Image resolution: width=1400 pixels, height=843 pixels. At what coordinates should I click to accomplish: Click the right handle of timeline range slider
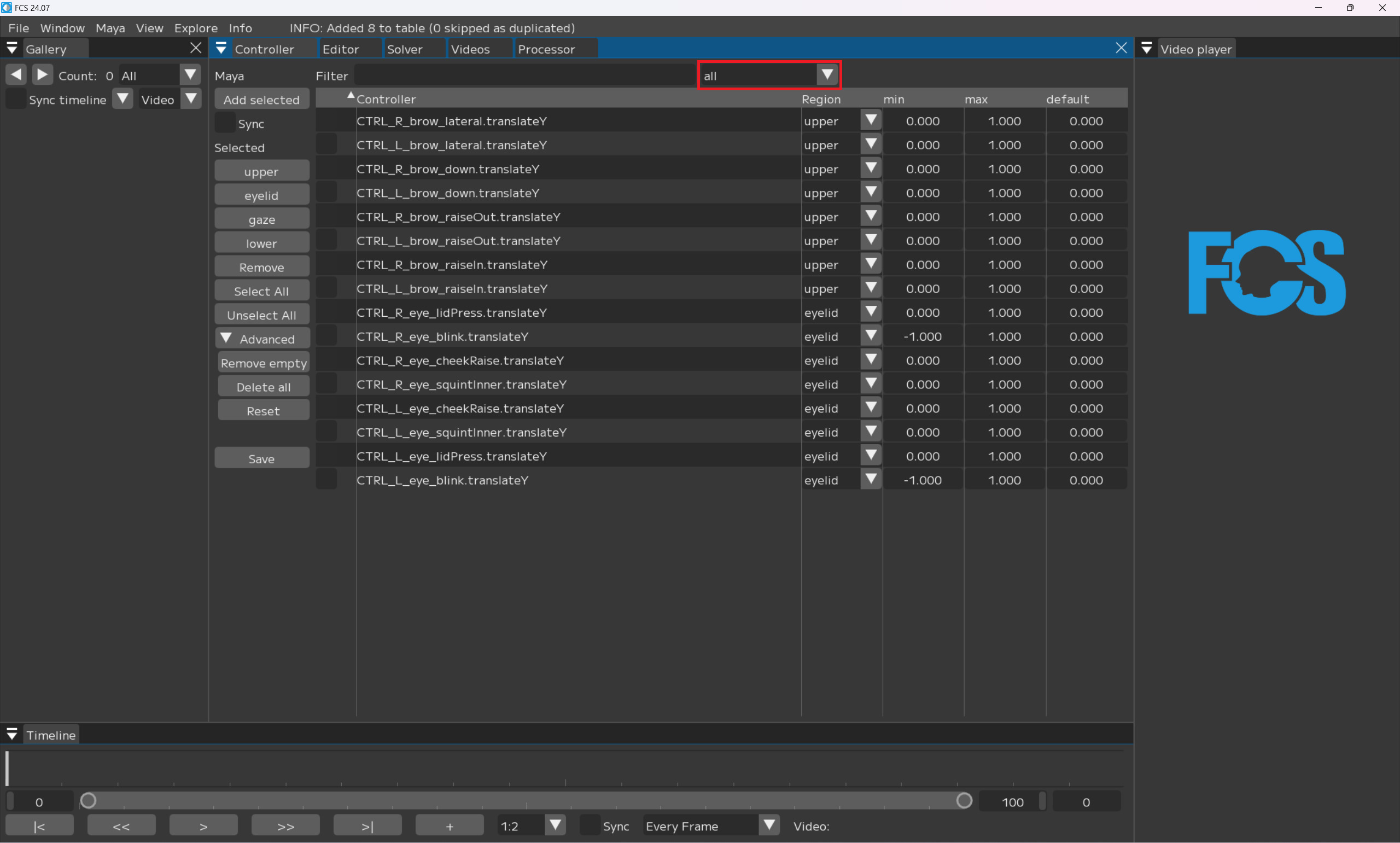coord(964,801)
